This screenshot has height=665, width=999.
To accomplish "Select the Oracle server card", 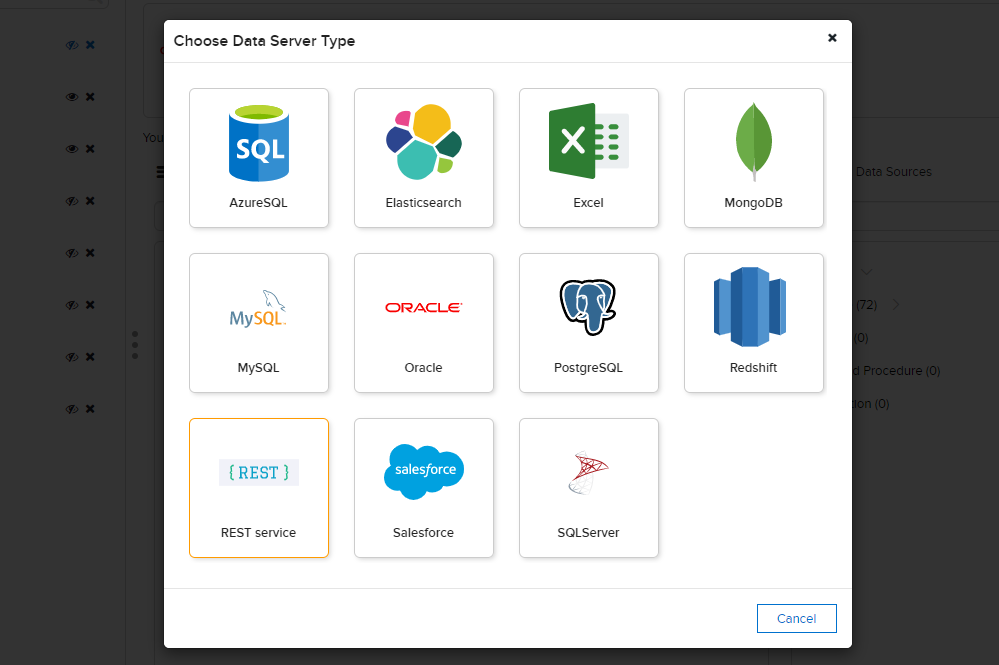I will [424, 323].
